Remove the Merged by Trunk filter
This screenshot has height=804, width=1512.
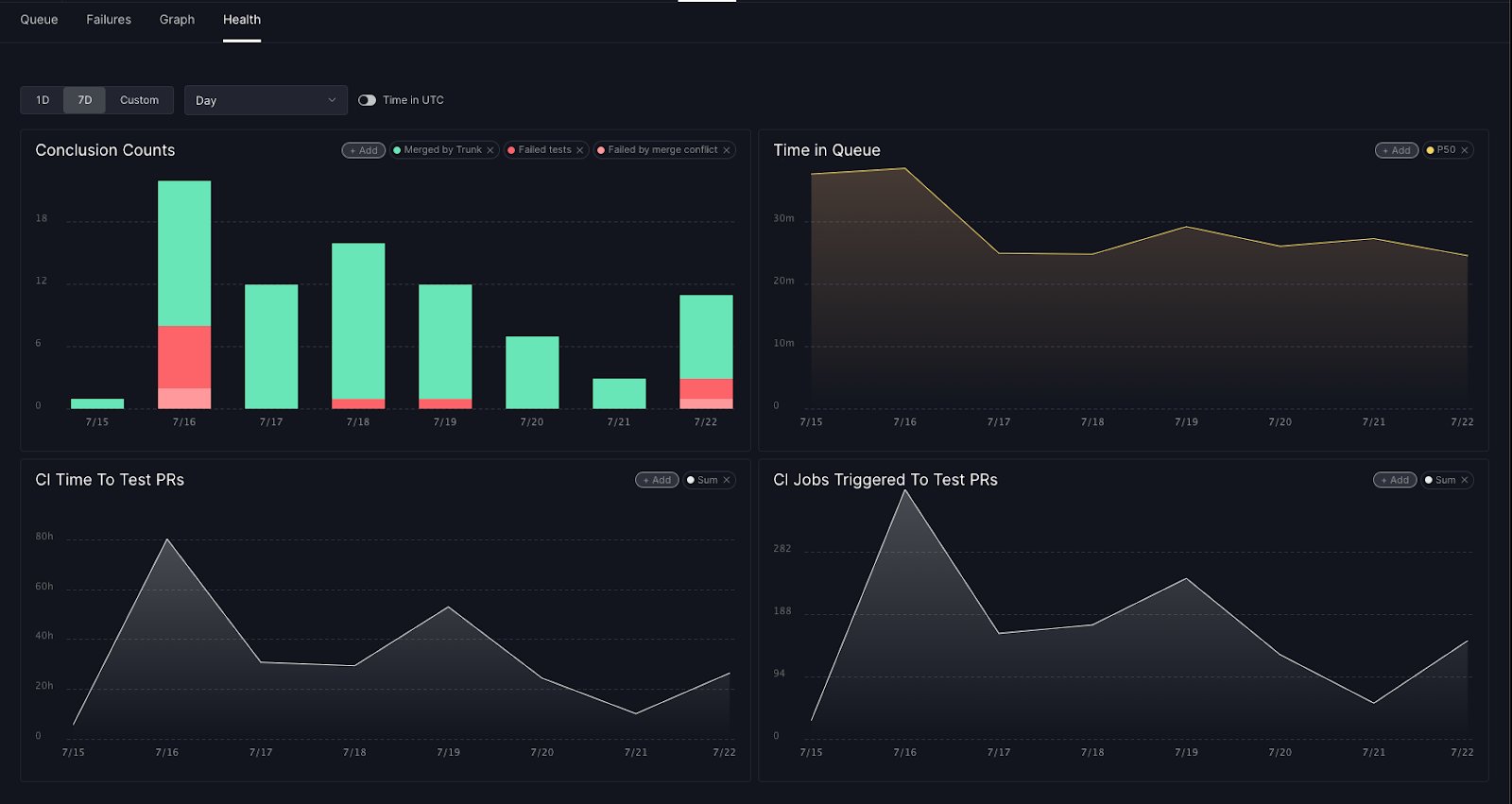click(490, 150)
